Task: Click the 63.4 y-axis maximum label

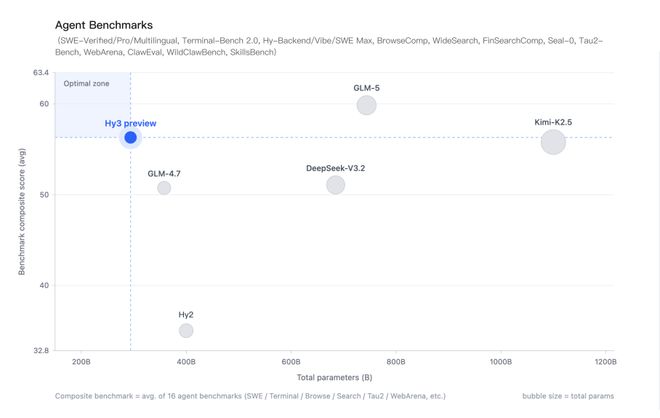Action: [41, 73]
